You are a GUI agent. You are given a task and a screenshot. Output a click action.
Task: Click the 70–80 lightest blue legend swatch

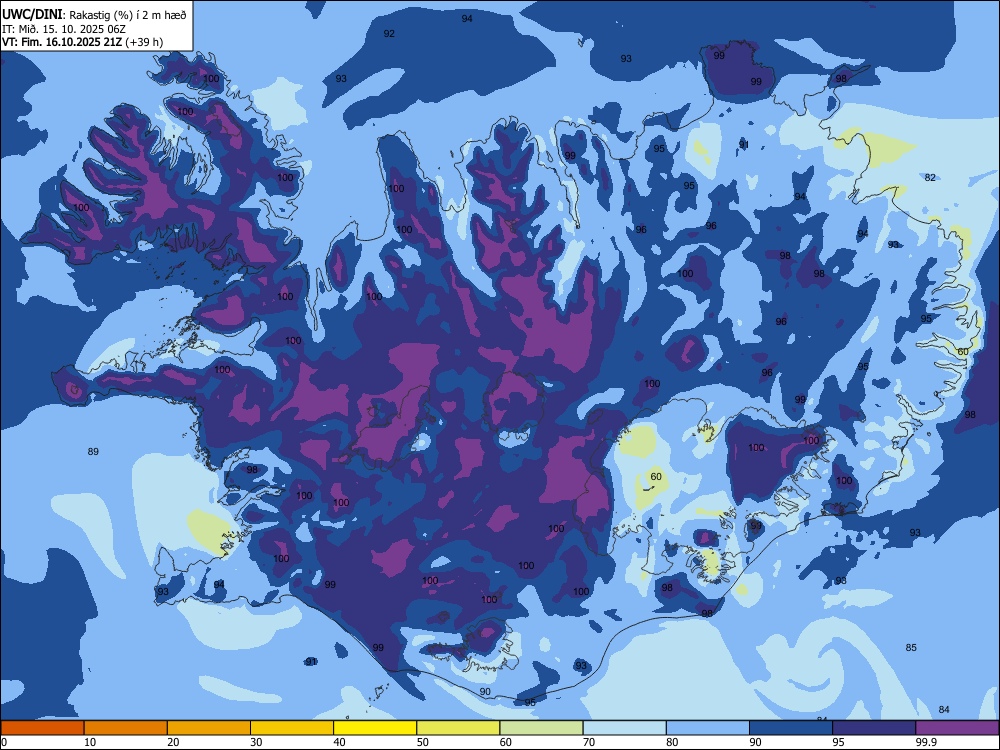(x=624, y=728)
